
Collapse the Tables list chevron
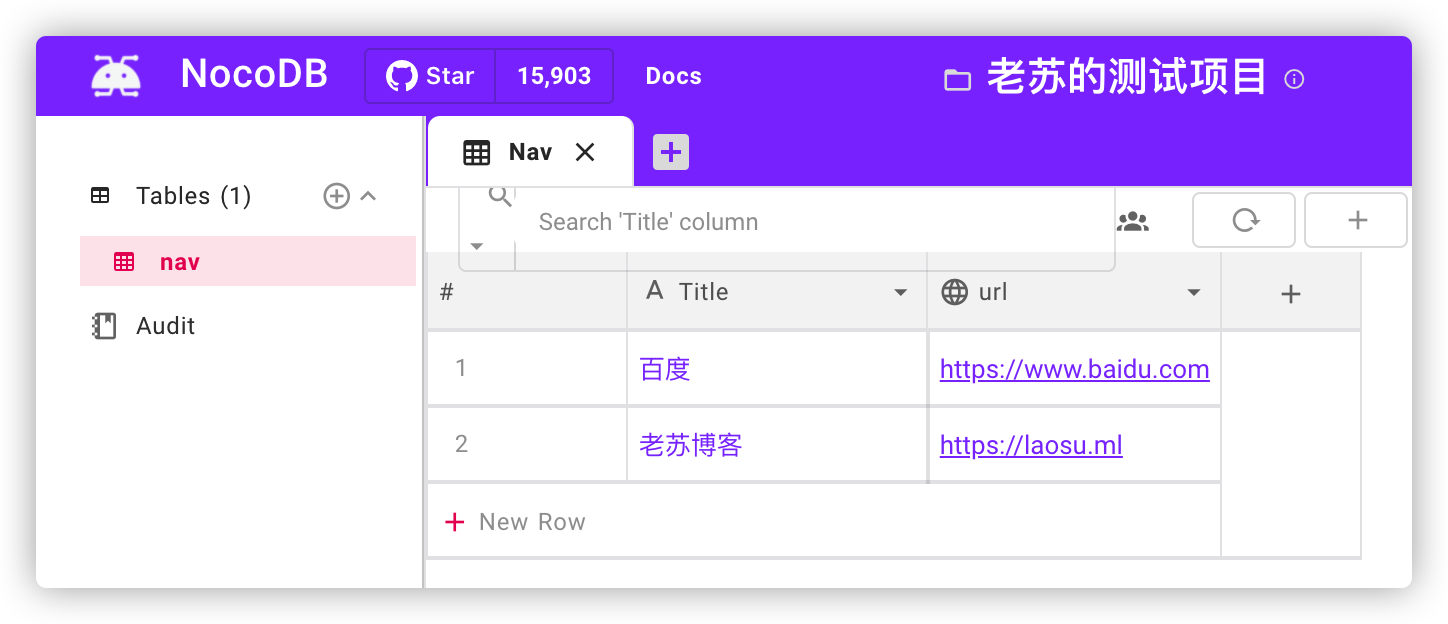coord(368,196)
